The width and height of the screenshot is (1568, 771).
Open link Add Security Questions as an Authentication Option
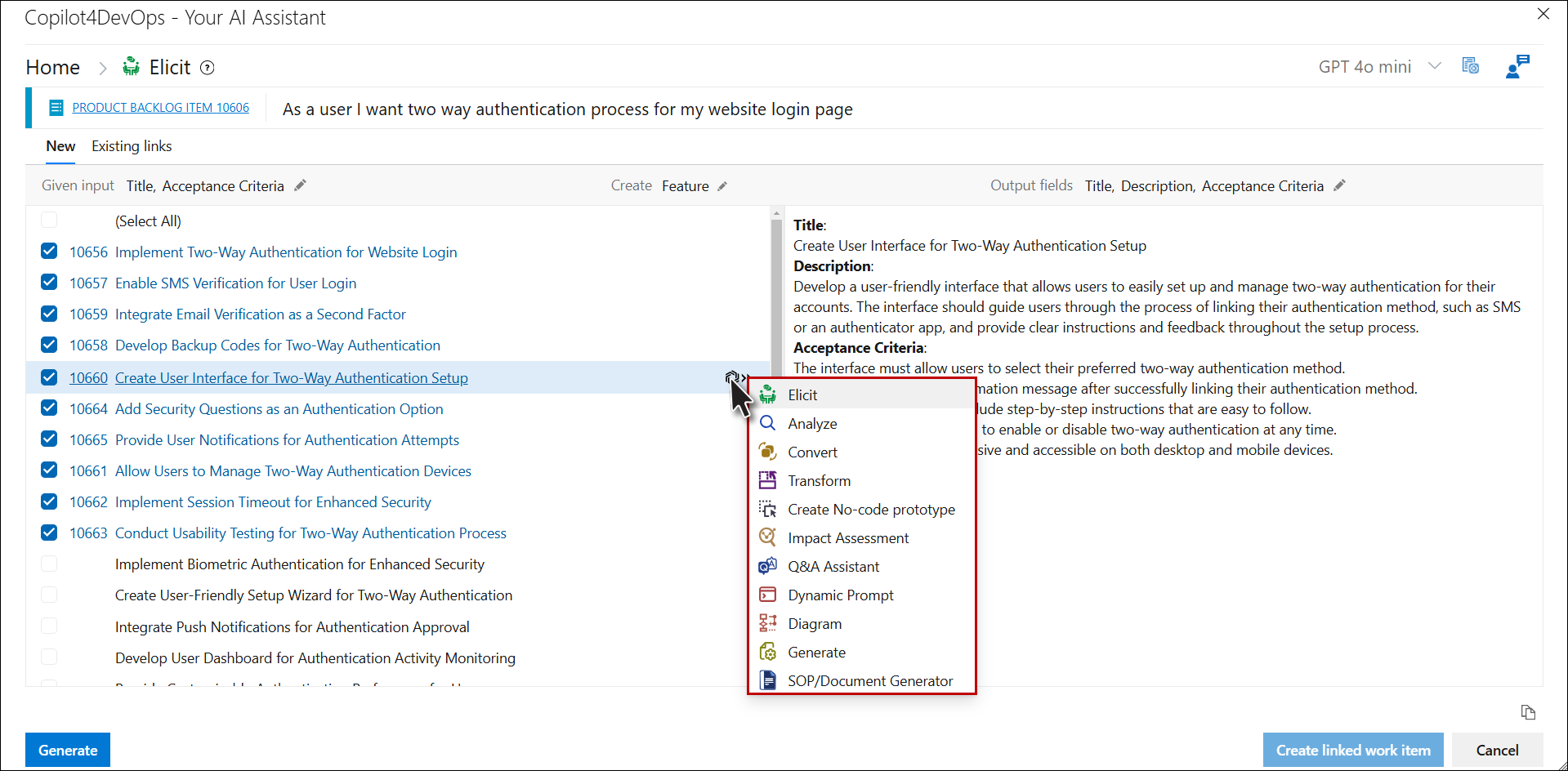pyautogui.click(x=279, y=409)
